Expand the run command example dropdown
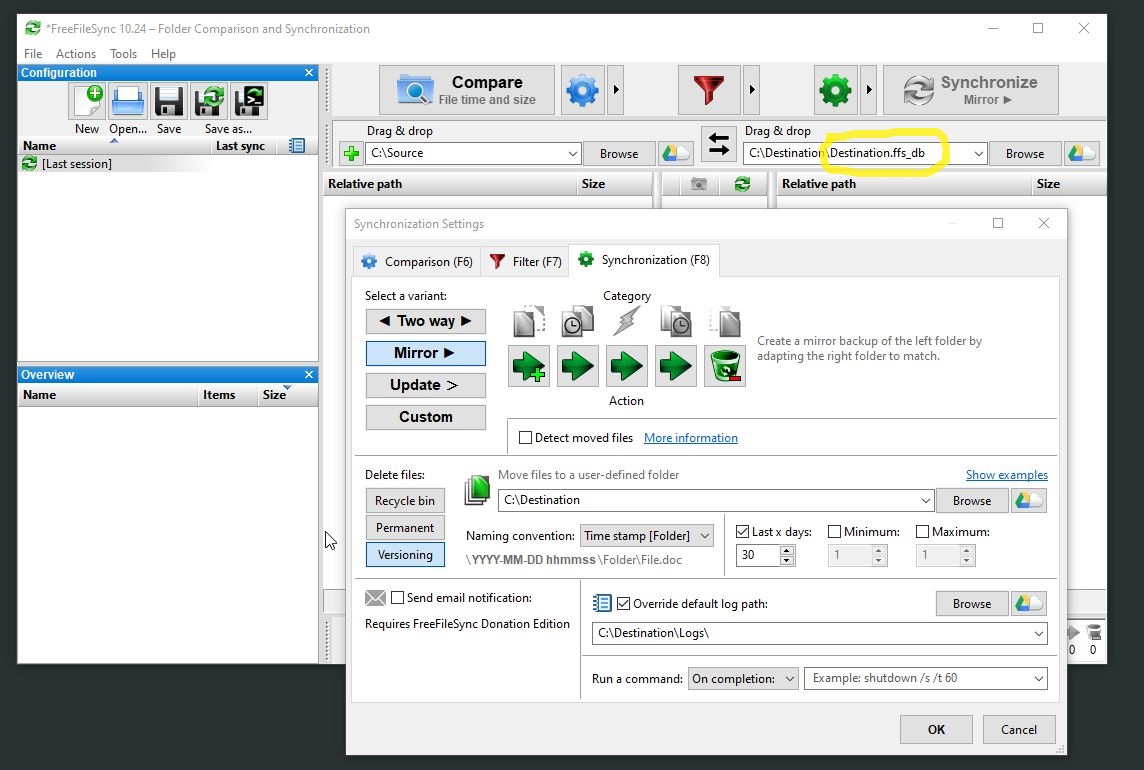 (x=1038, y=679)
